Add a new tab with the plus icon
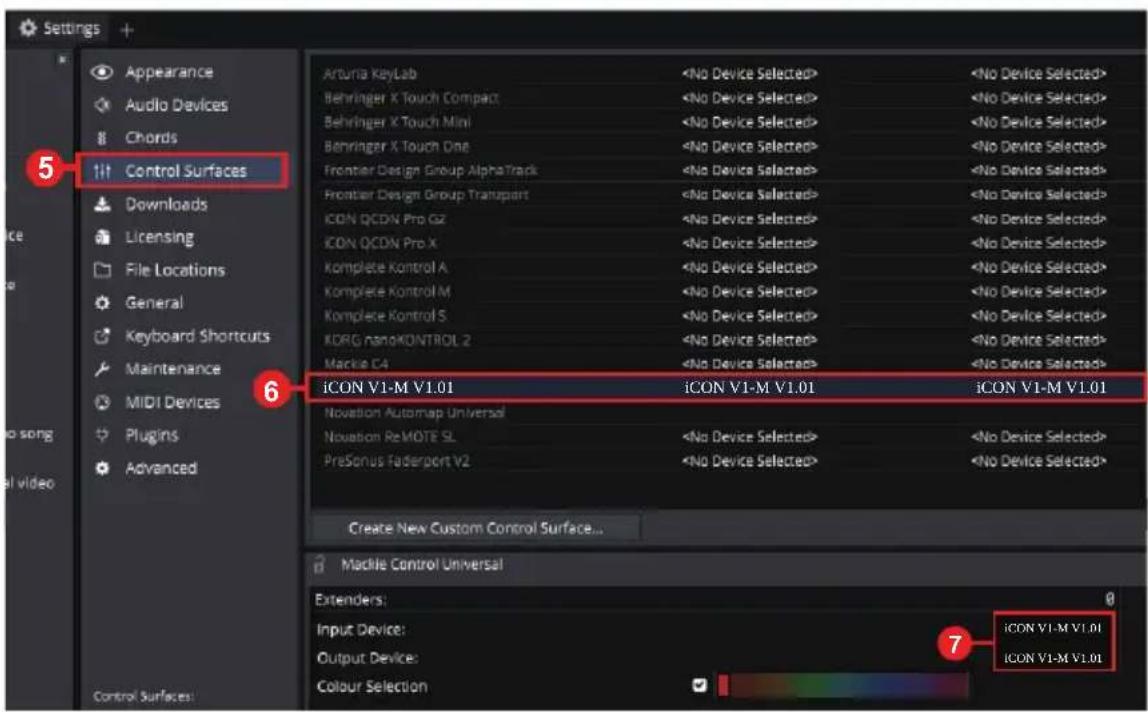1148x712 pixels. (x=127, y=30)
